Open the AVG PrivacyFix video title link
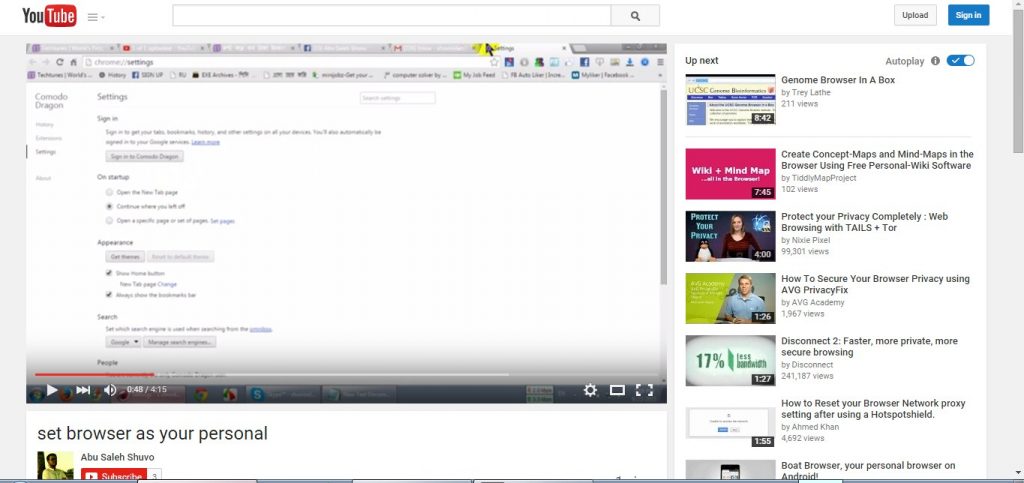This screenshot has height=483, width=1024. click(x=875, y=285)
